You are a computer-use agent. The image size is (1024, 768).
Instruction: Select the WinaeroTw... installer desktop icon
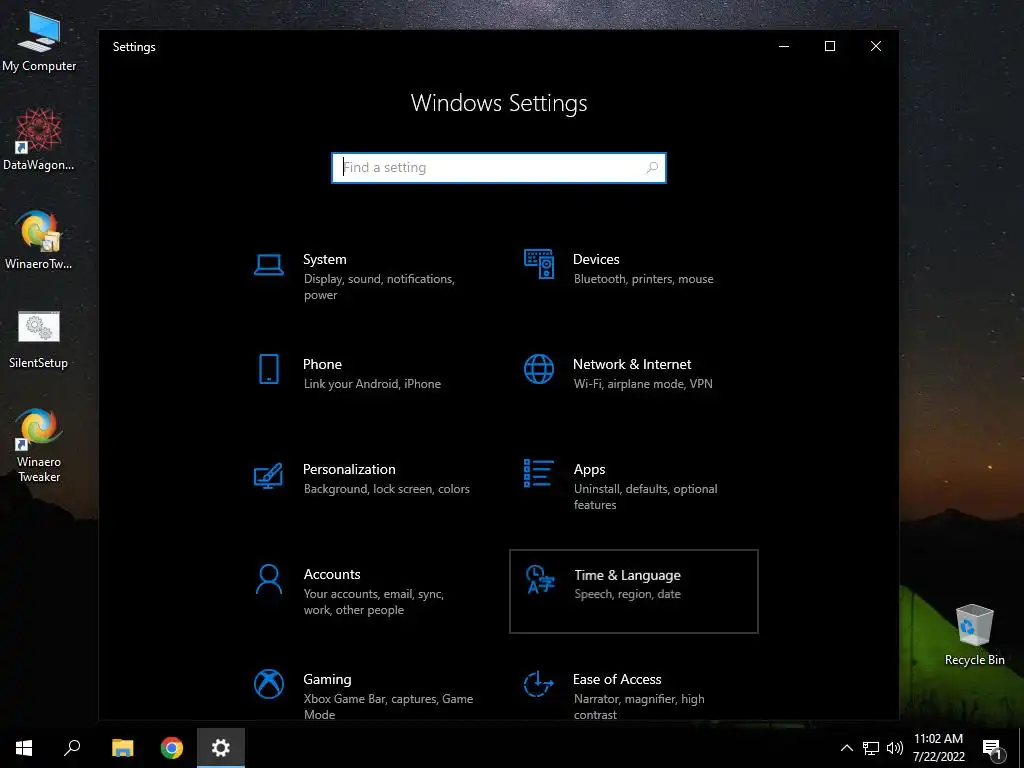(39, 240)
